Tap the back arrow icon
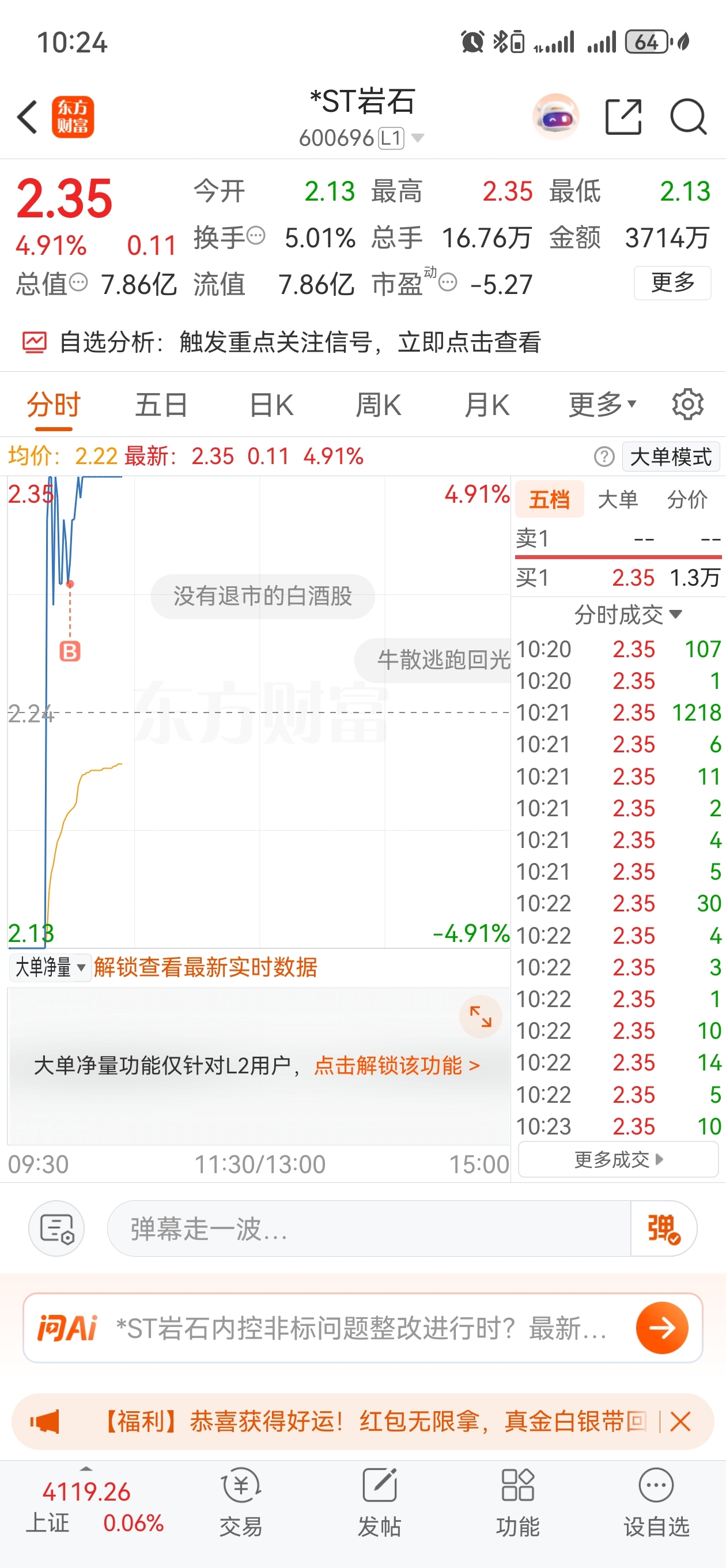This screenshot has width=726, height=1568. [28, 116]
